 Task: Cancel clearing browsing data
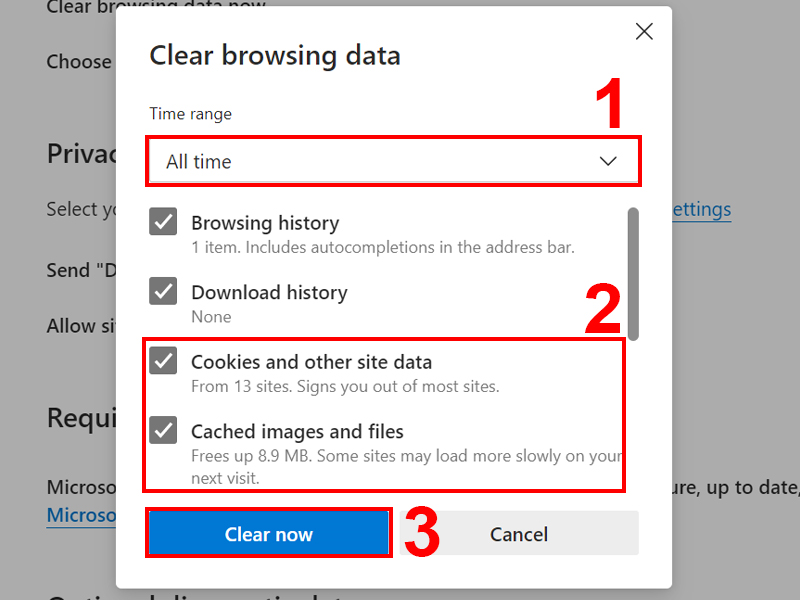(519, 534)
